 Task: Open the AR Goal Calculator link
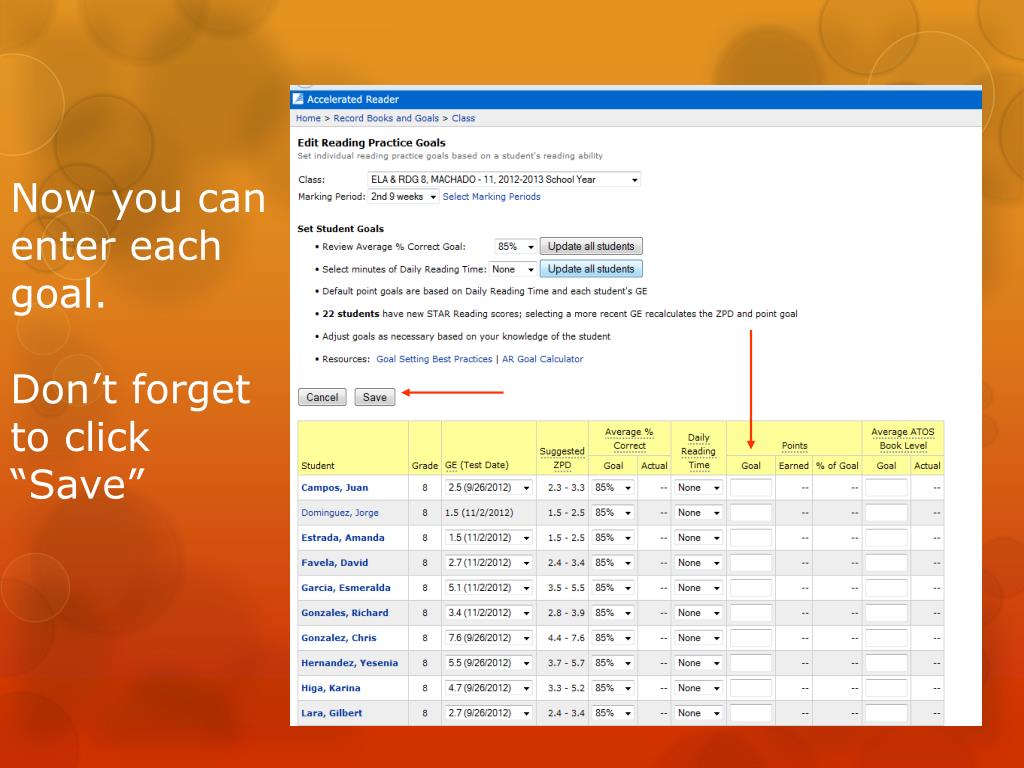(x=543, y=359)
